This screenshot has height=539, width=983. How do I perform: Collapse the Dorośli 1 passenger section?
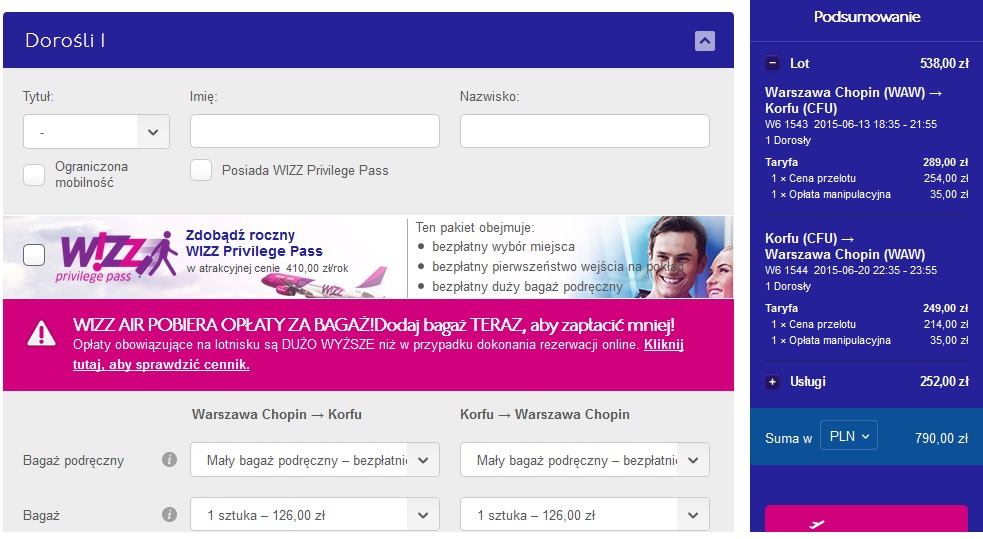705,41
